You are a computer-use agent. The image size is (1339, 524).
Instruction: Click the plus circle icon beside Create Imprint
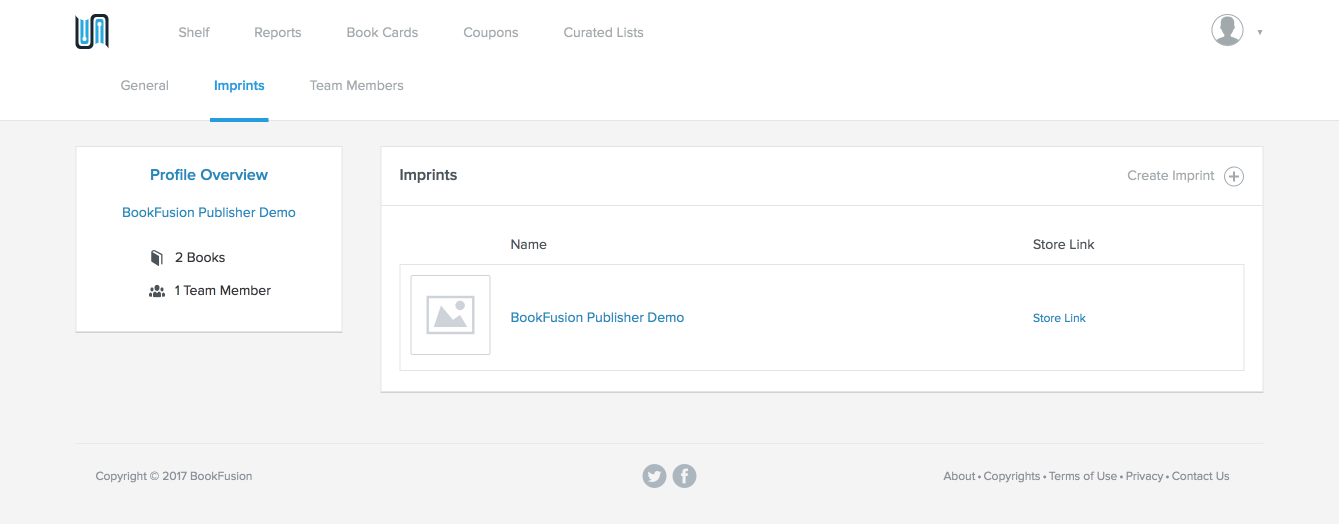pyautogui.click(x=1234, y=176)
